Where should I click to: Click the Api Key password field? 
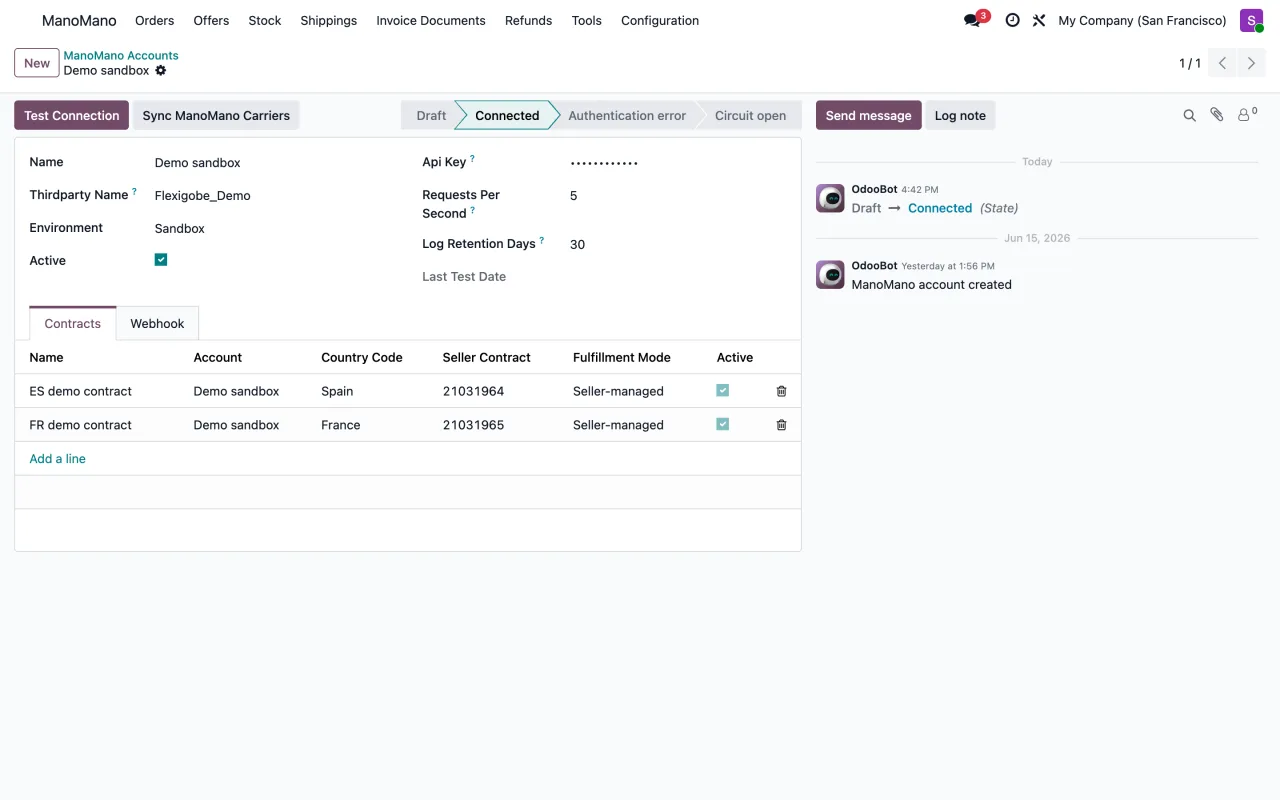coord(676,162)
